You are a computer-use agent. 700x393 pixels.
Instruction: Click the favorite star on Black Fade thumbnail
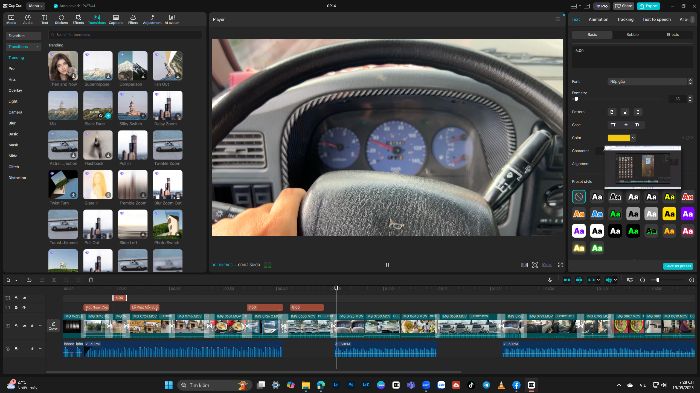coord(101,116)
